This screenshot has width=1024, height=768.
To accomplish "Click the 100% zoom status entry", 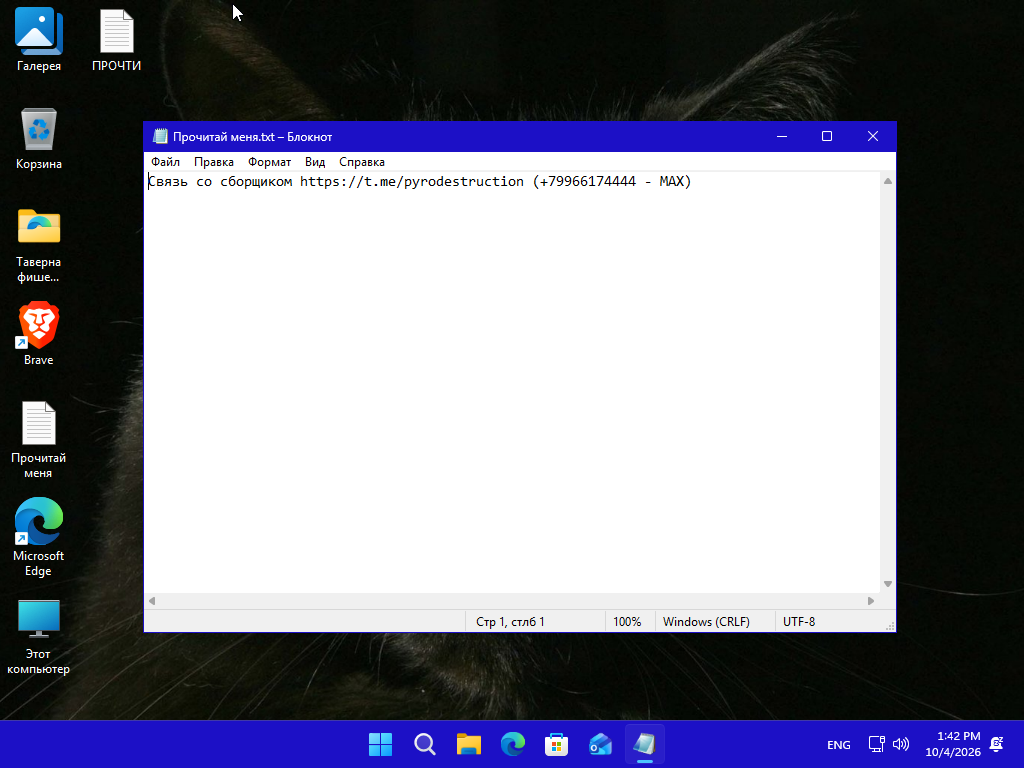I will (x=627, y=622).
